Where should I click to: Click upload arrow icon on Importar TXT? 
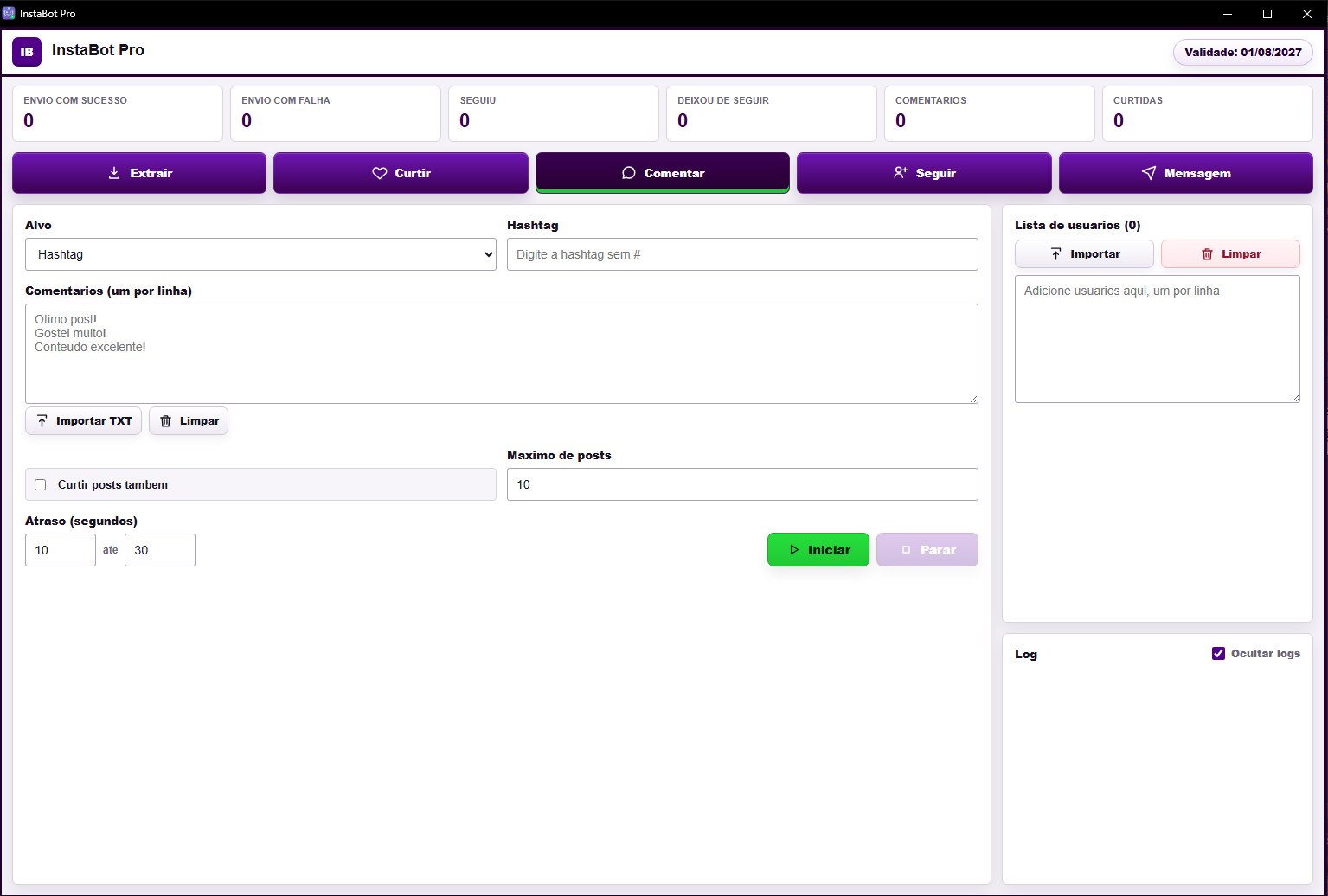pyautogui.click(x=42, y=421)
